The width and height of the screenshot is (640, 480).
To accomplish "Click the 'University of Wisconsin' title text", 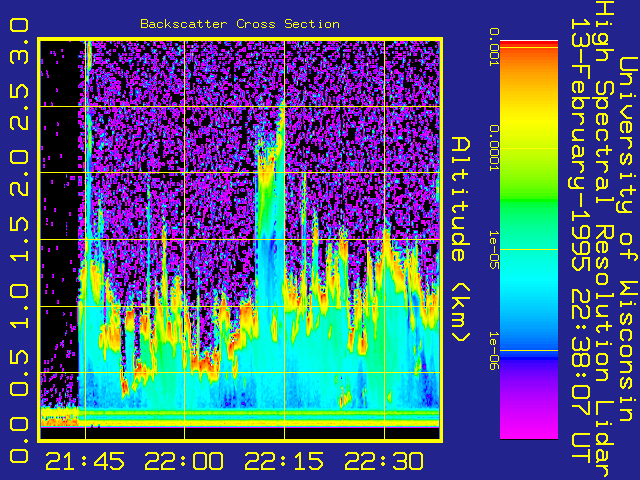I will tap(628, 239).
